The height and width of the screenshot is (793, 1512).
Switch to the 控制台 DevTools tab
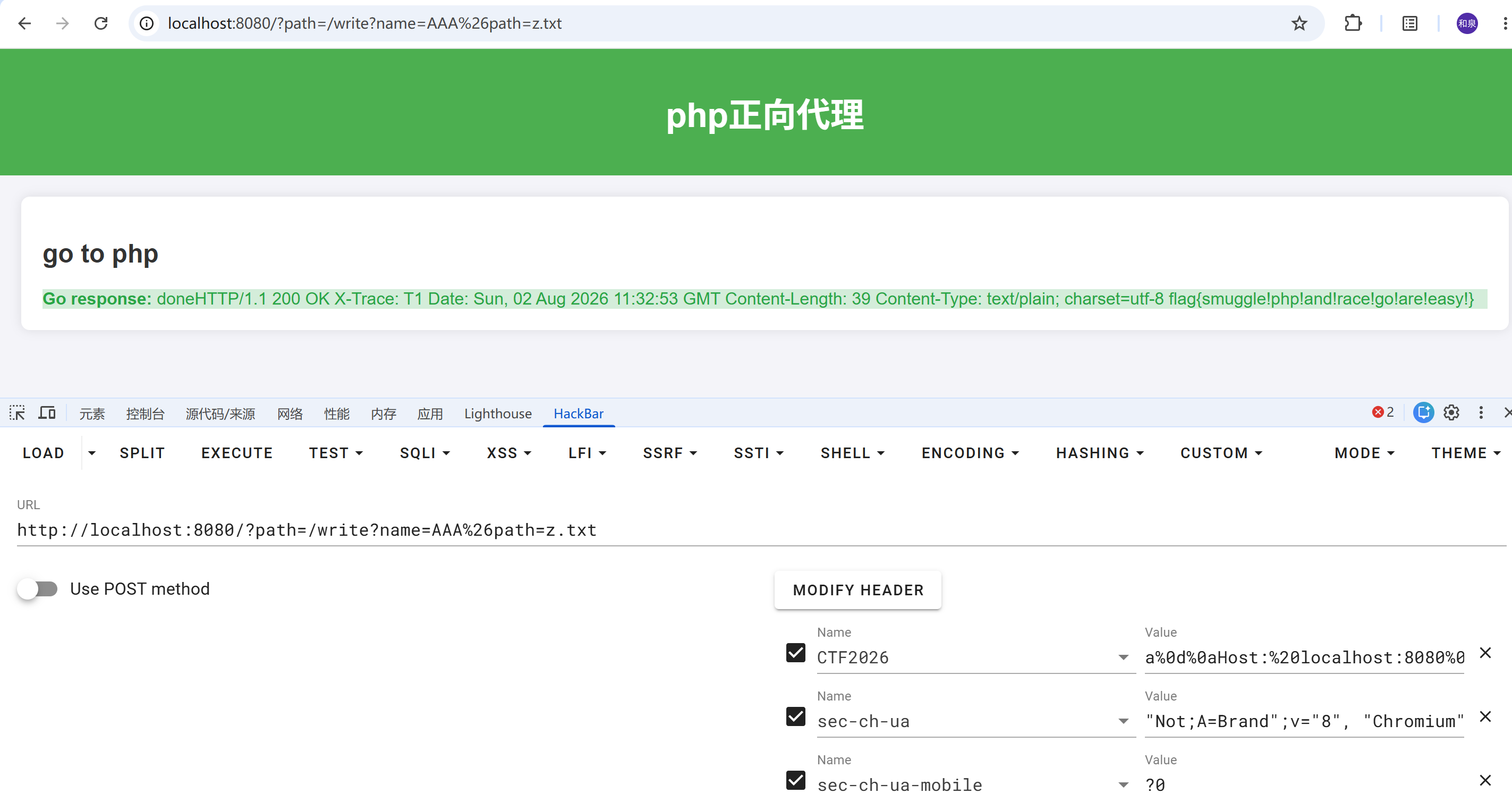tap(145, 414)
